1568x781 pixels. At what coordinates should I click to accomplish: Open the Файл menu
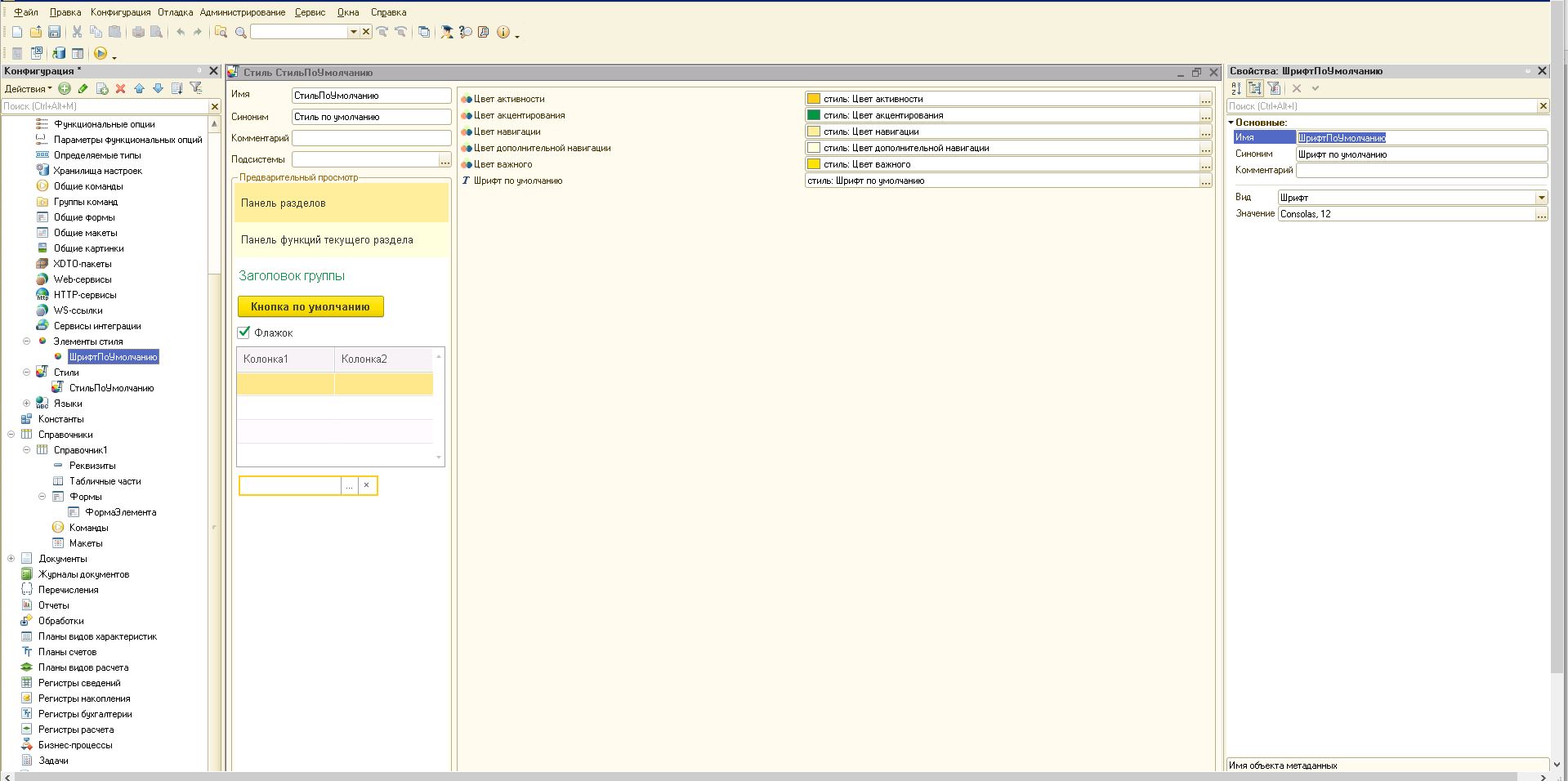coord(26,12)
